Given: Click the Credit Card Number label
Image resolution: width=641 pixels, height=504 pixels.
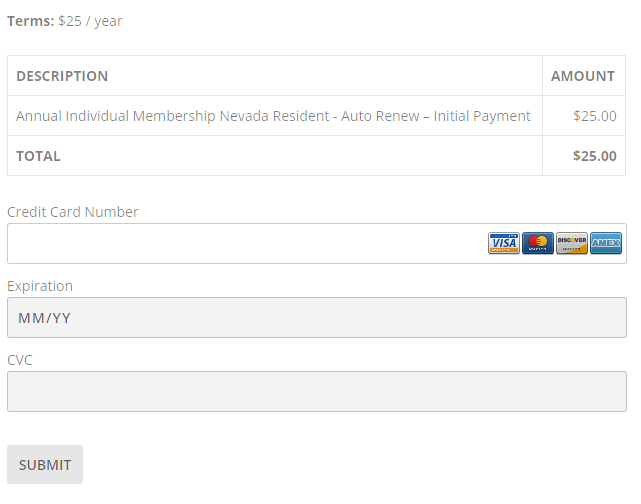Looking at the screenshot, I should pos(73,212).
